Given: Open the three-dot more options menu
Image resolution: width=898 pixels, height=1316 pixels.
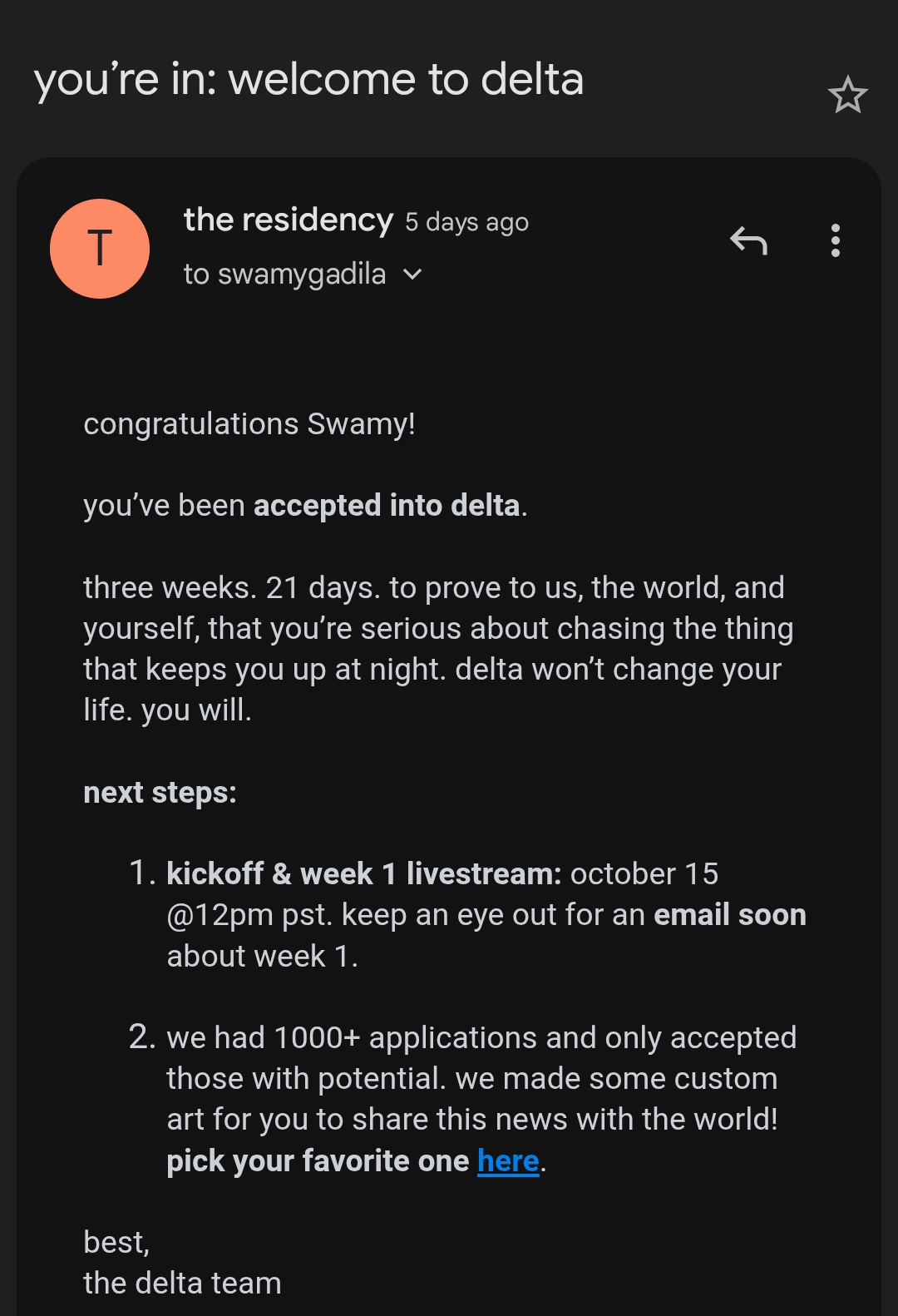Looking at the screenshot, I should click(x=835, y=241).
